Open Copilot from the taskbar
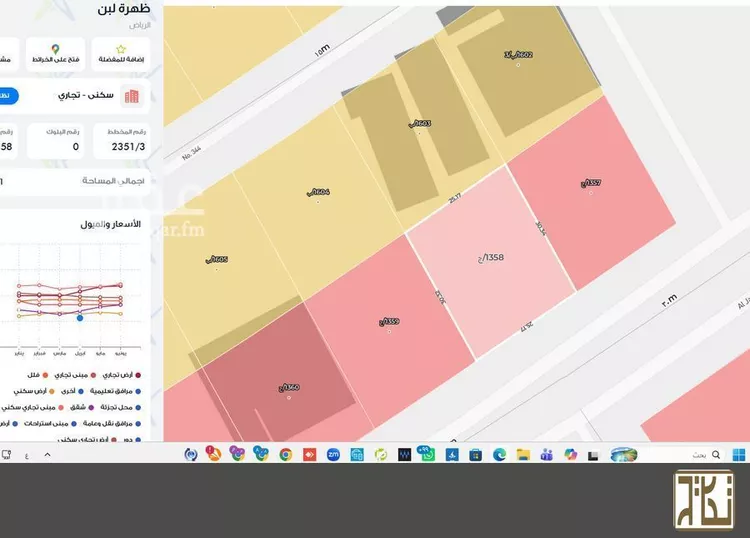This screenshot has height=538, width=750. tap(570, 454)
